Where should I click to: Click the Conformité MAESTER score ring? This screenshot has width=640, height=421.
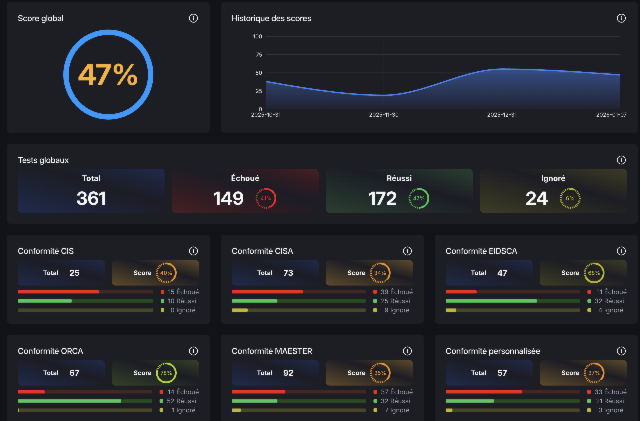tap(380, 373)
